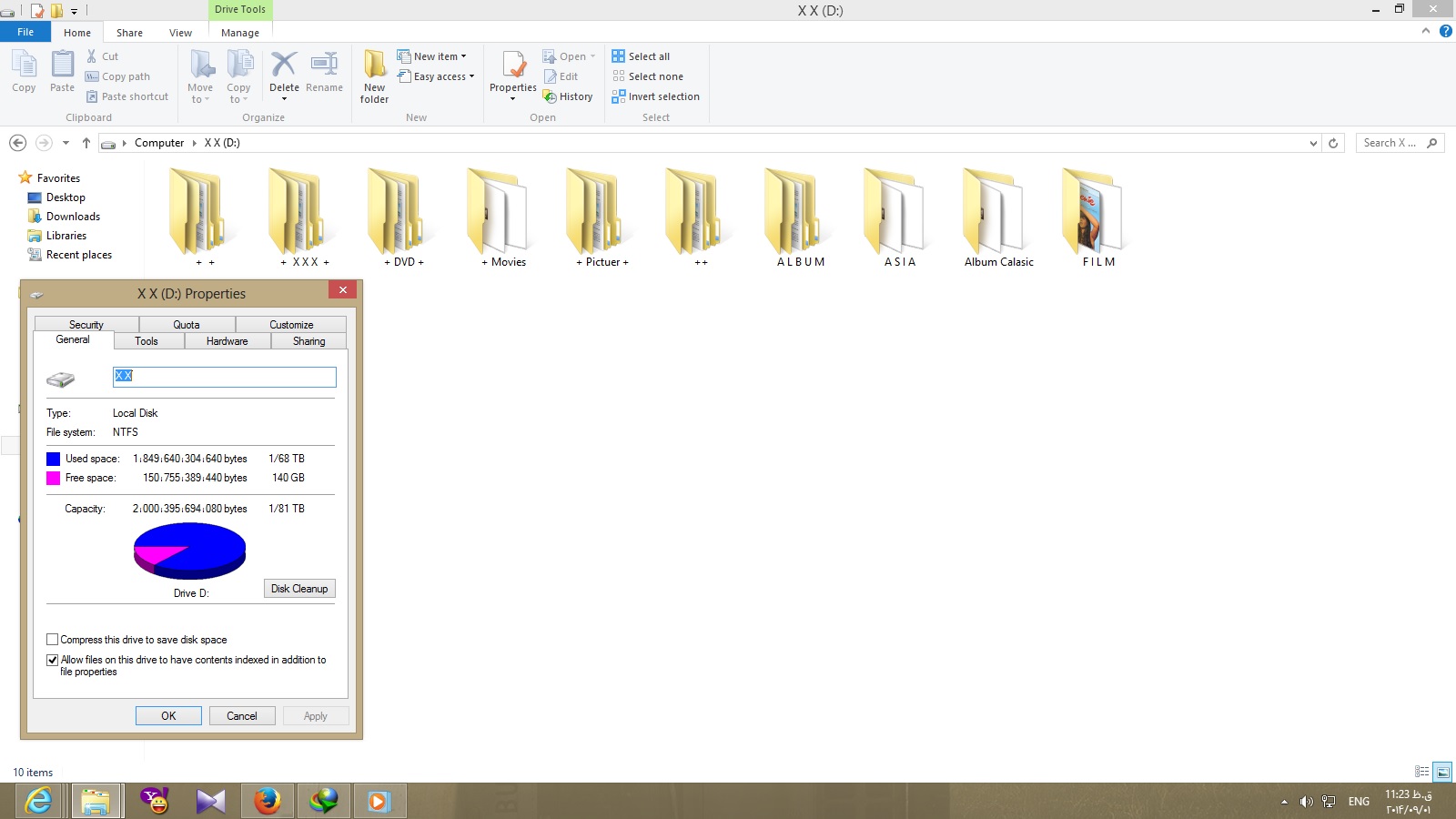Expand the Open dropdown arrow
The width and height of the screenshot is (1456, 819).
592,56
